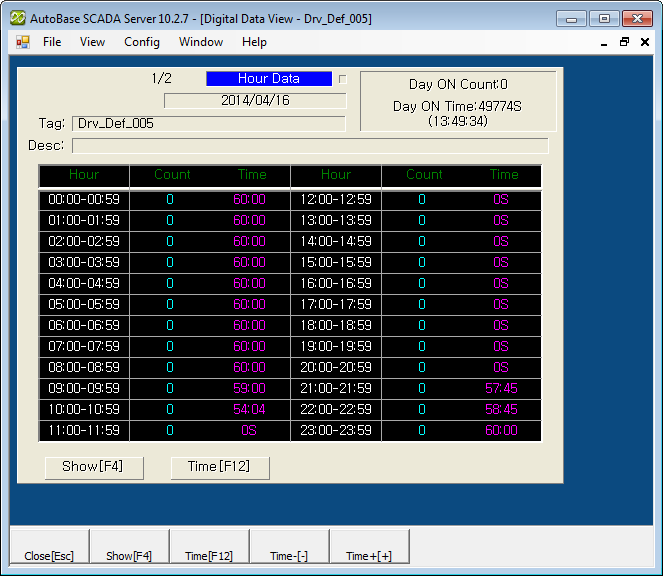The height and width of the screenshot is (576, 663).
Task: Select the 03:00-03:59 hour row
Action: point(164,262)
